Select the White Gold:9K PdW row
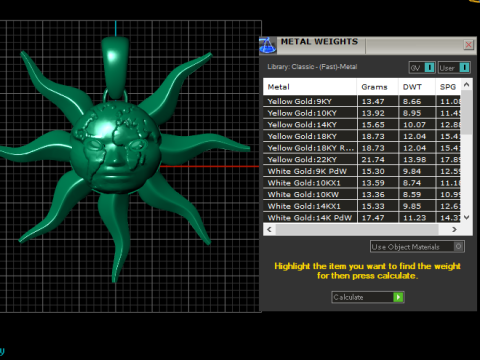Image resolution: width=480 pixels, height=360 pixels. (x=362, y=171)
